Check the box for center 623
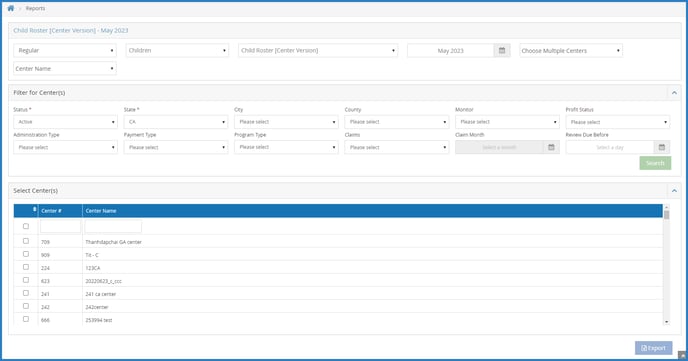The image size is (688, 361). click(x=26, y=280)
